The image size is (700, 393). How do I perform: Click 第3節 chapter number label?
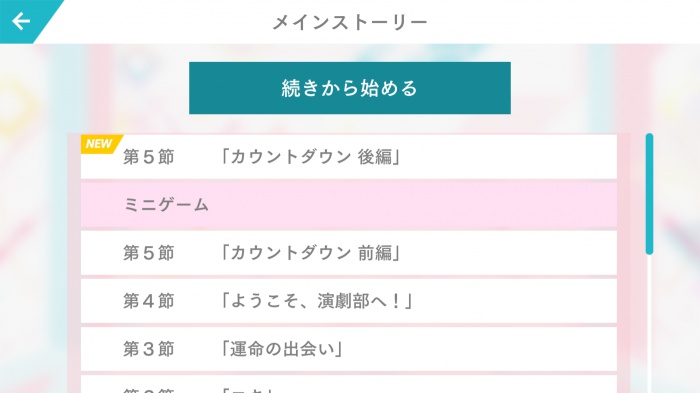149,349
